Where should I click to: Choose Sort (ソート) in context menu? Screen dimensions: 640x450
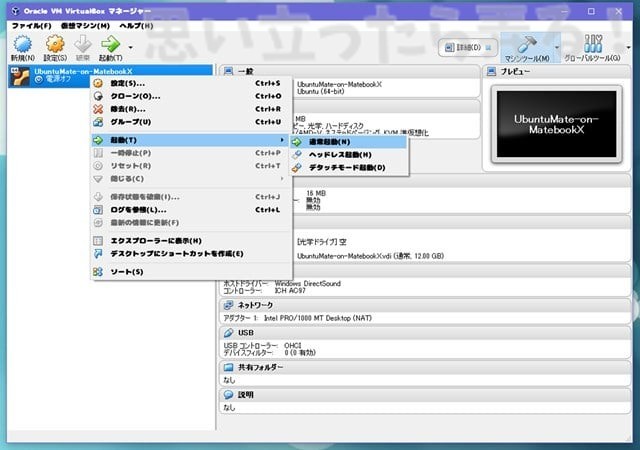(x=191, y=272)
